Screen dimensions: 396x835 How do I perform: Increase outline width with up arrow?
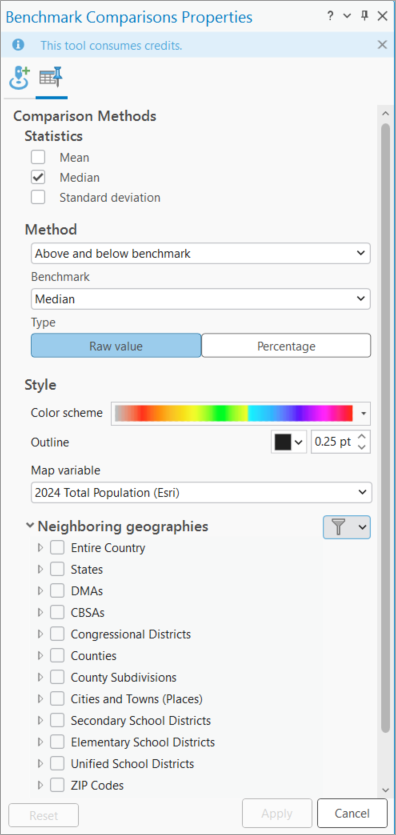[362, 437]
